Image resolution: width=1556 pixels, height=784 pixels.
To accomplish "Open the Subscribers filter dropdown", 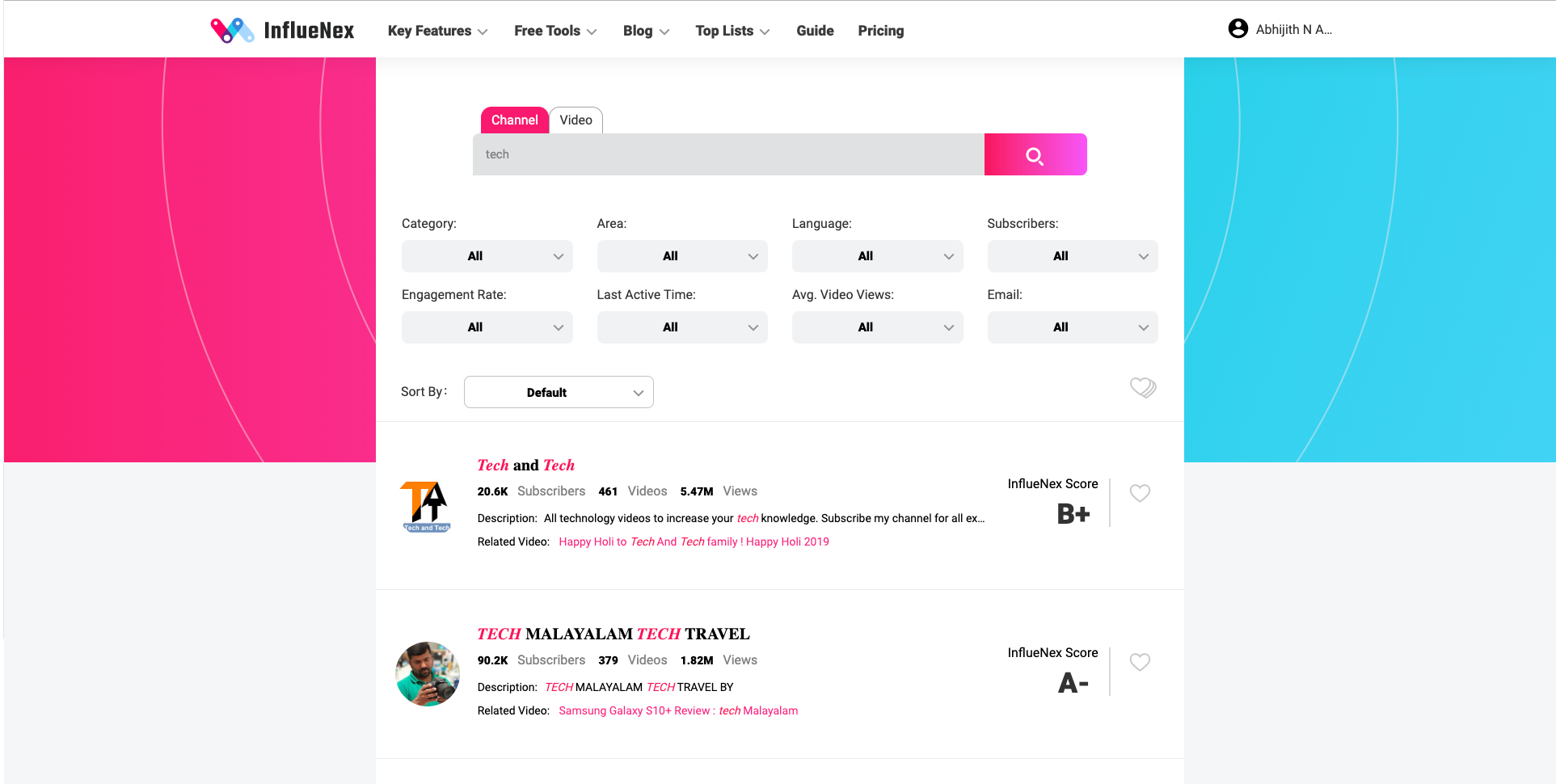I will click(x=1072, y=256).
